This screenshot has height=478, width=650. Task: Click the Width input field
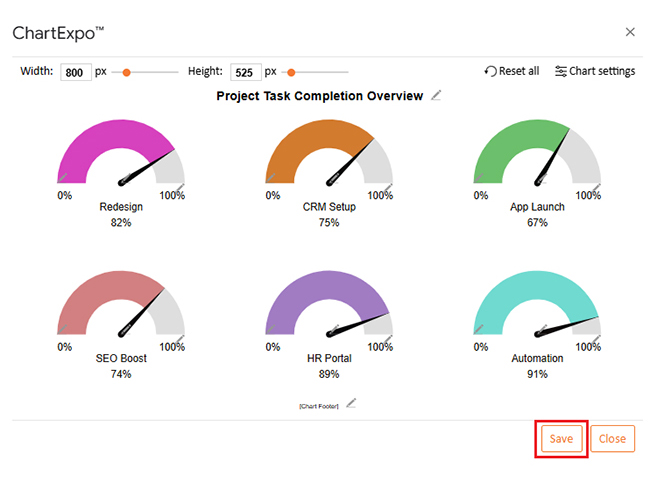pos(76,72)
